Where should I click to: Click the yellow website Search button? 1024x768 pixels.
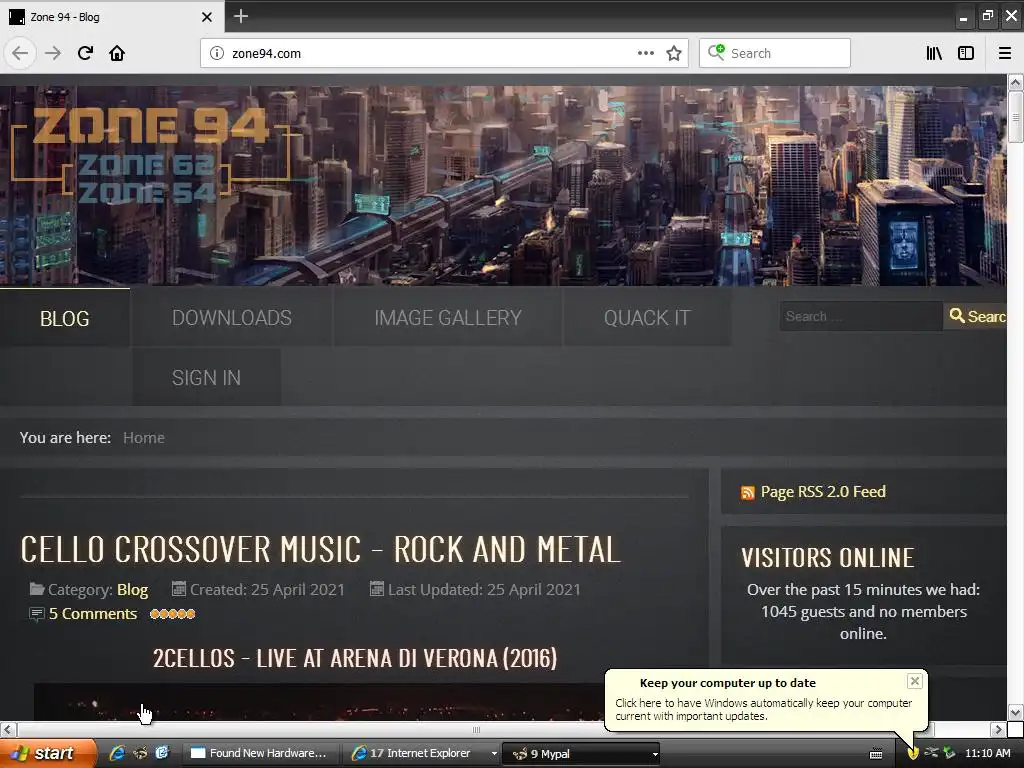coord(975,316)
